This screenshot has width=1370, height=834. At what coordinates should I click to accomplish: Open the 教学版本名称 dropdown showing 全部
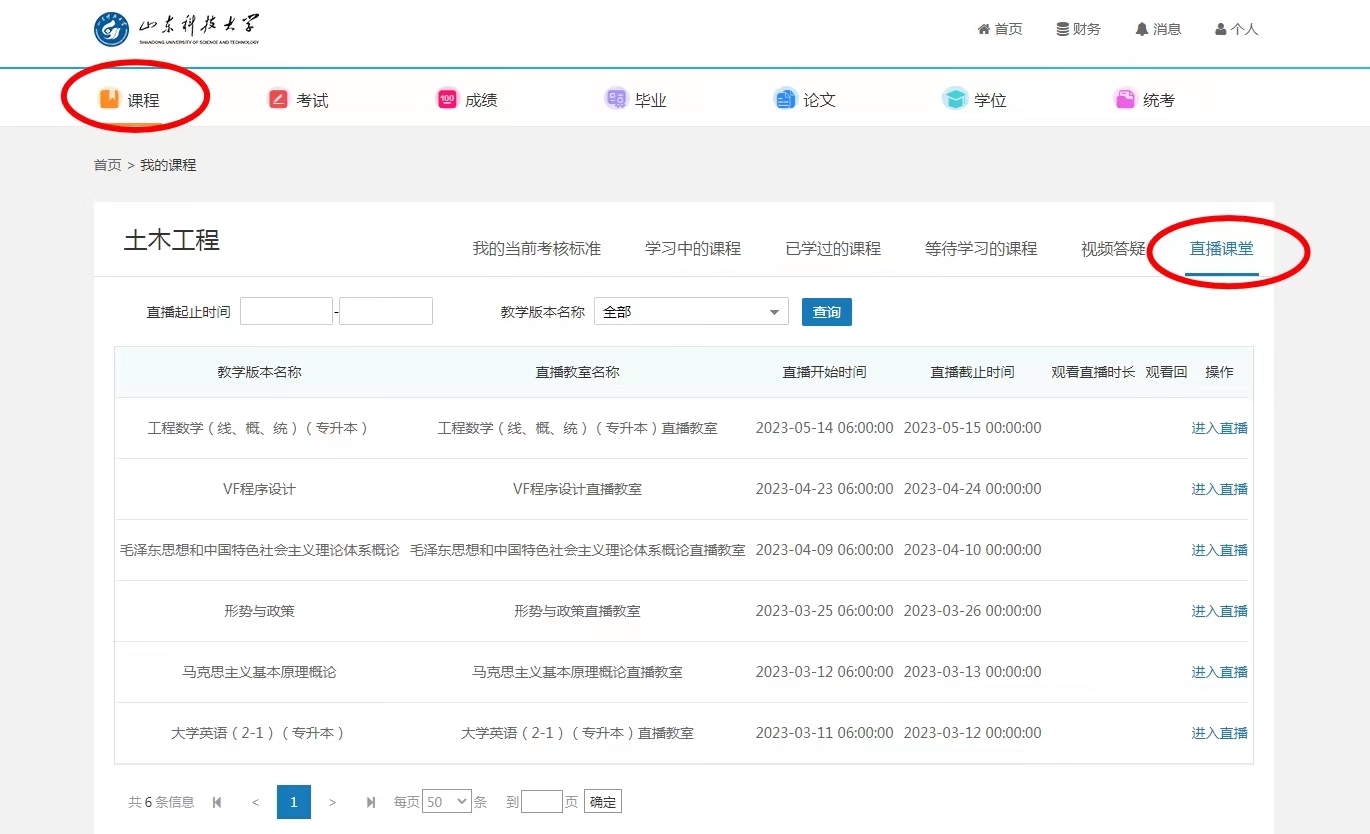[690, 311]
